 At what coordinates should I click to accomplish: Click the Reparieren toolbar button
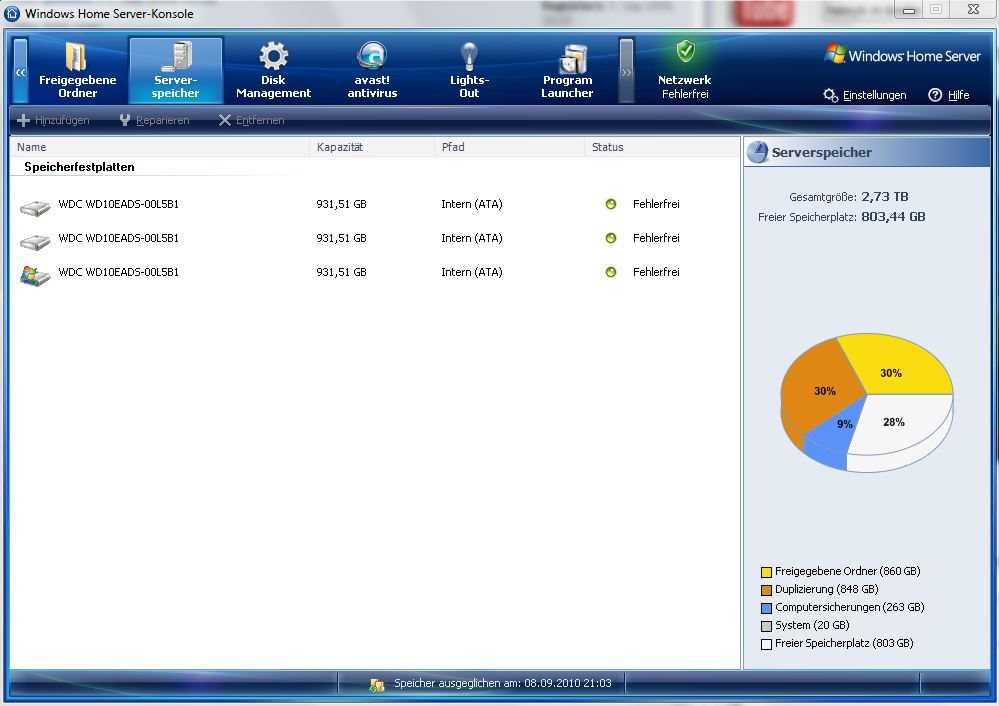pos(154,120)
